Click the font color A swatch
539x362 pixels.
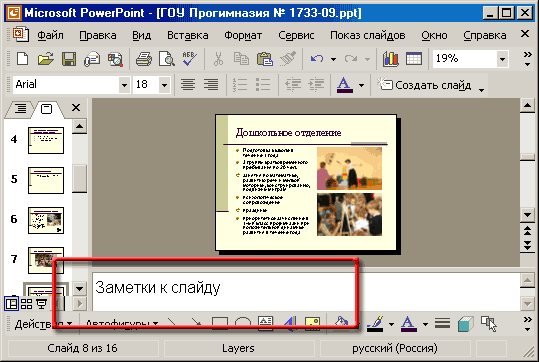coord(344,85)
